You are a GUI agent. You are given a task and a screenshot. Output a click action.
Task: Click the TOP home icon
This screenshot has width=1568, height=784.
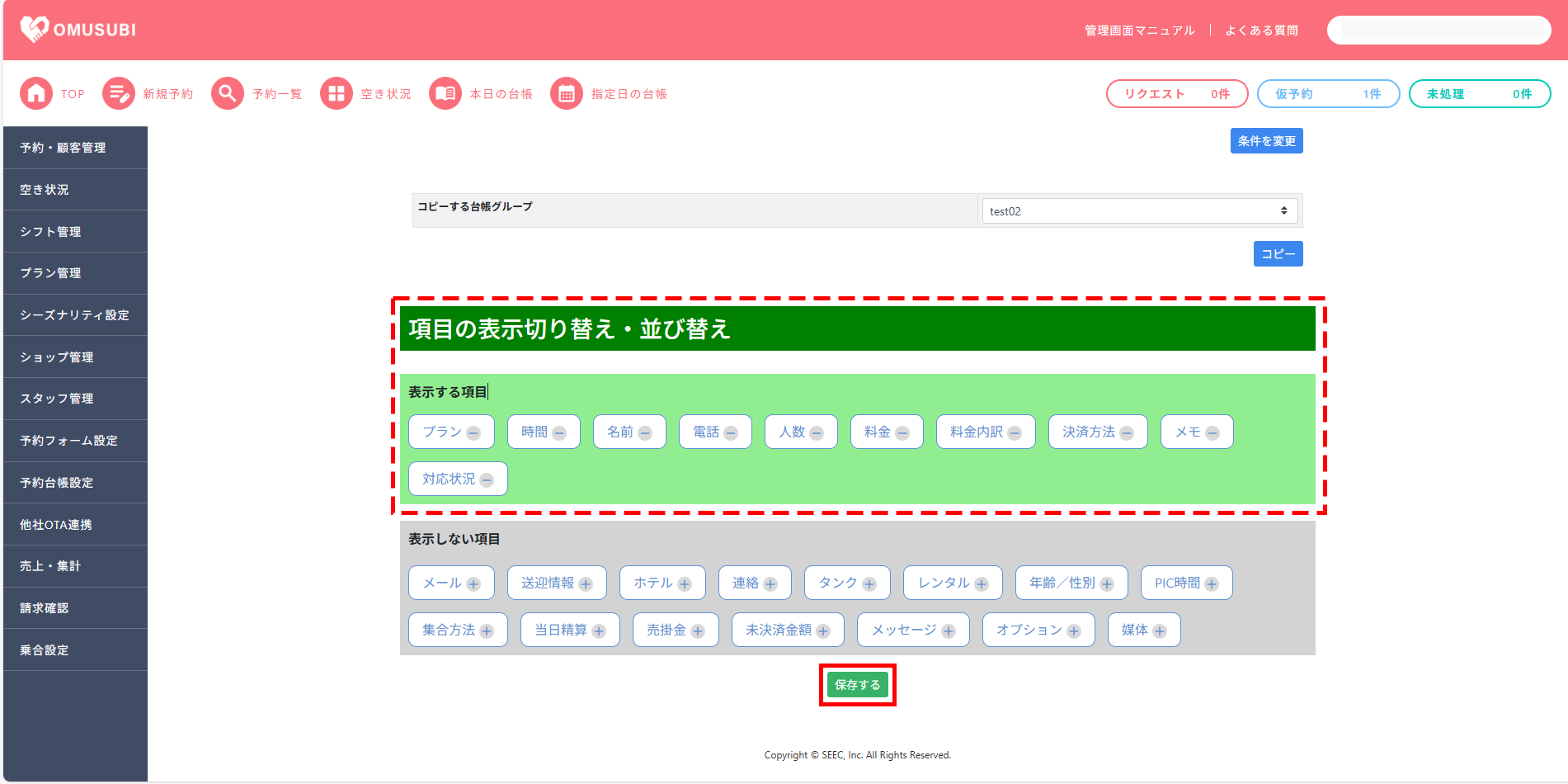pos(35,94)
